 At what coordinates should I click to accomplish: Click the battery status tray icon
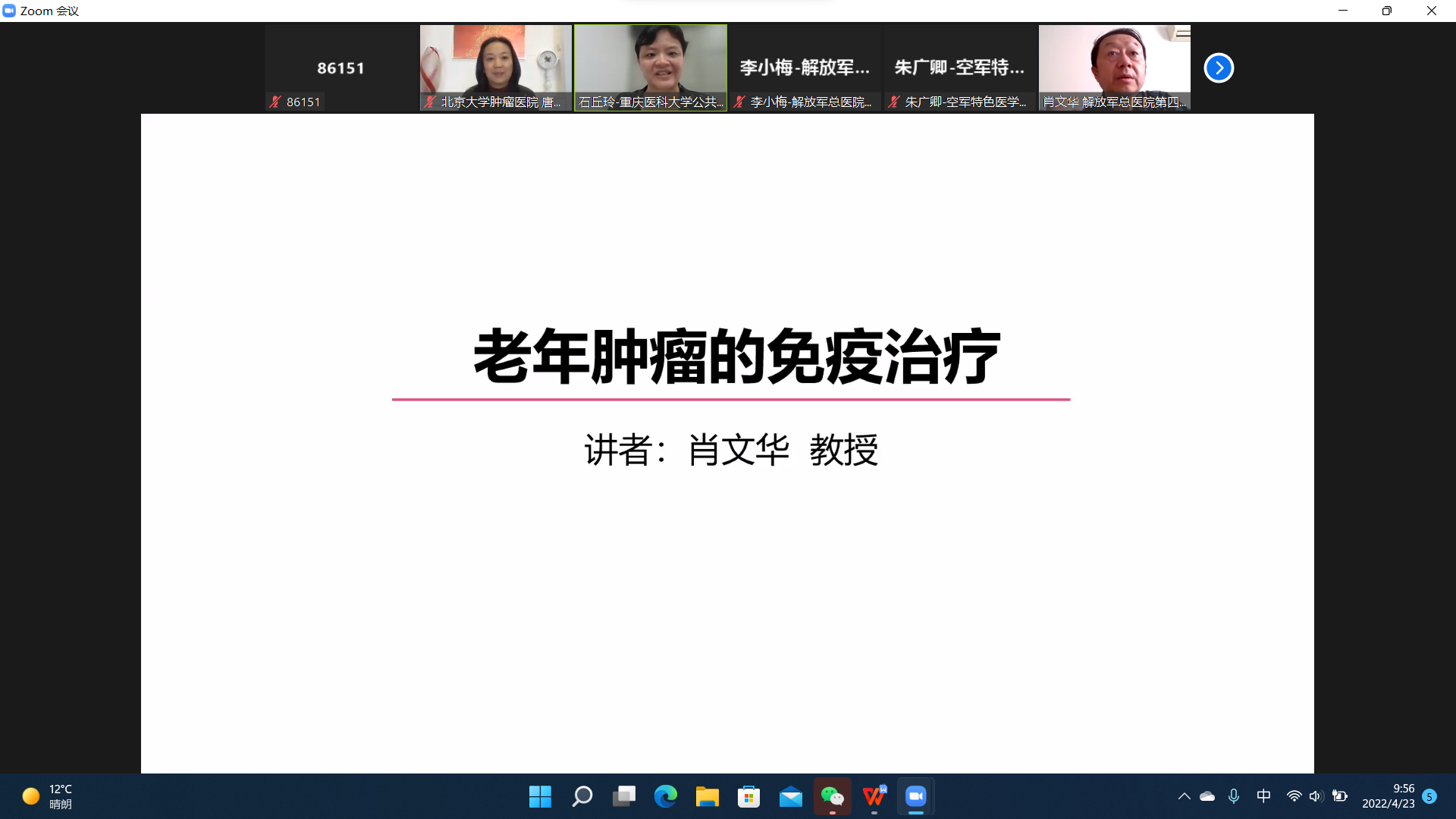[1340, 796]
